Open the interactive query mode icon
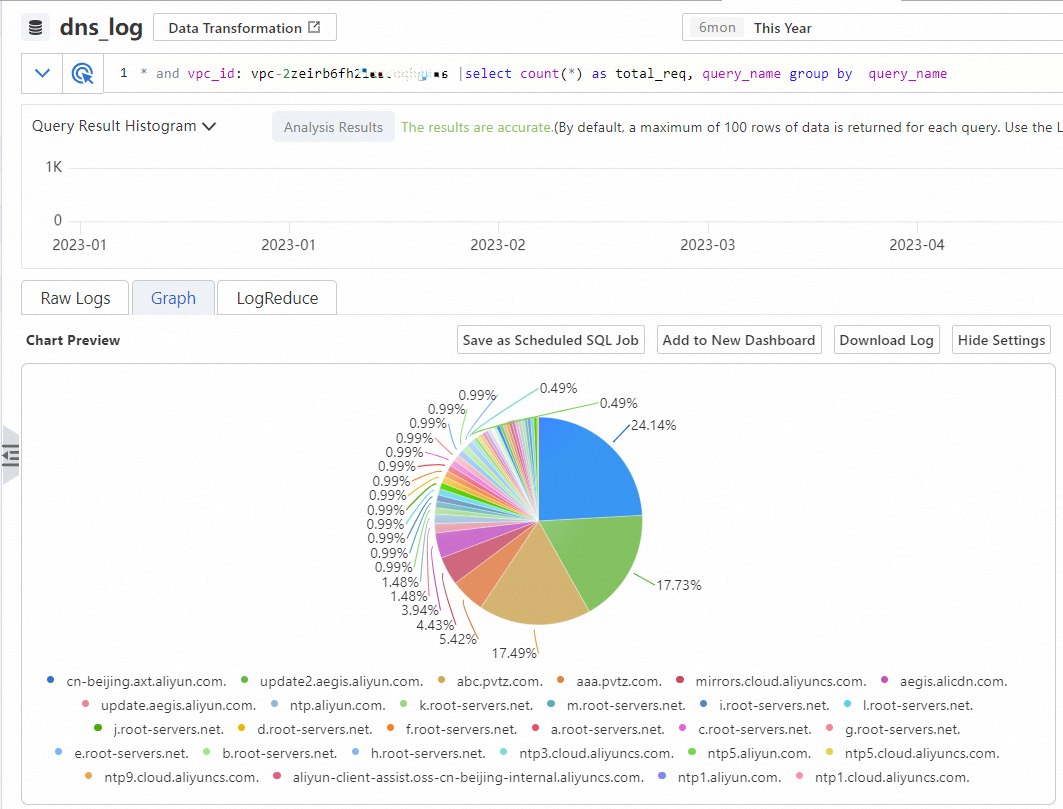The image size is (1063, 809). pos(83,73)
